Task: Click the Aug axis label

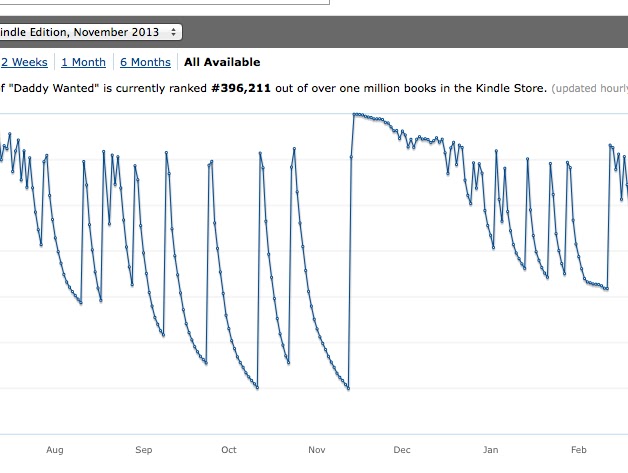Action: (55, 450)
